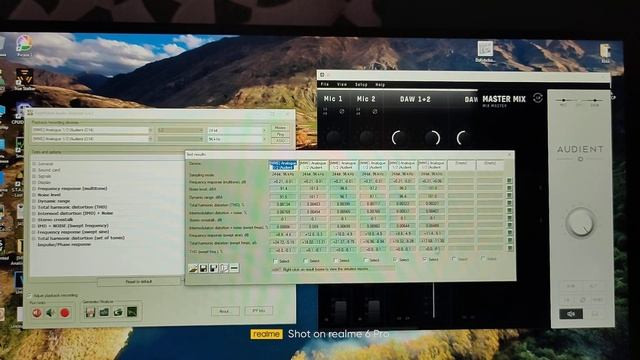Click the Master Mix circular icon

(x=538, y=98)
